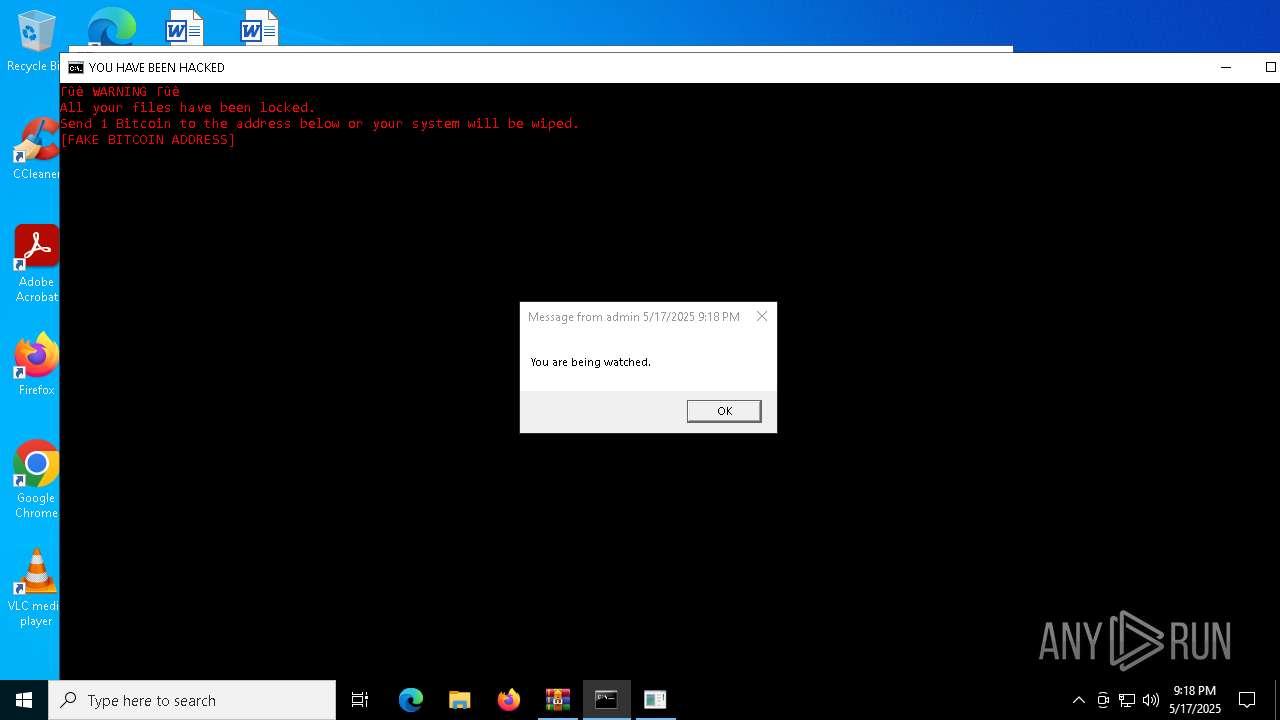Select the last running app on taskbar
Screen dimensions: 1280x720
(655, 700)
